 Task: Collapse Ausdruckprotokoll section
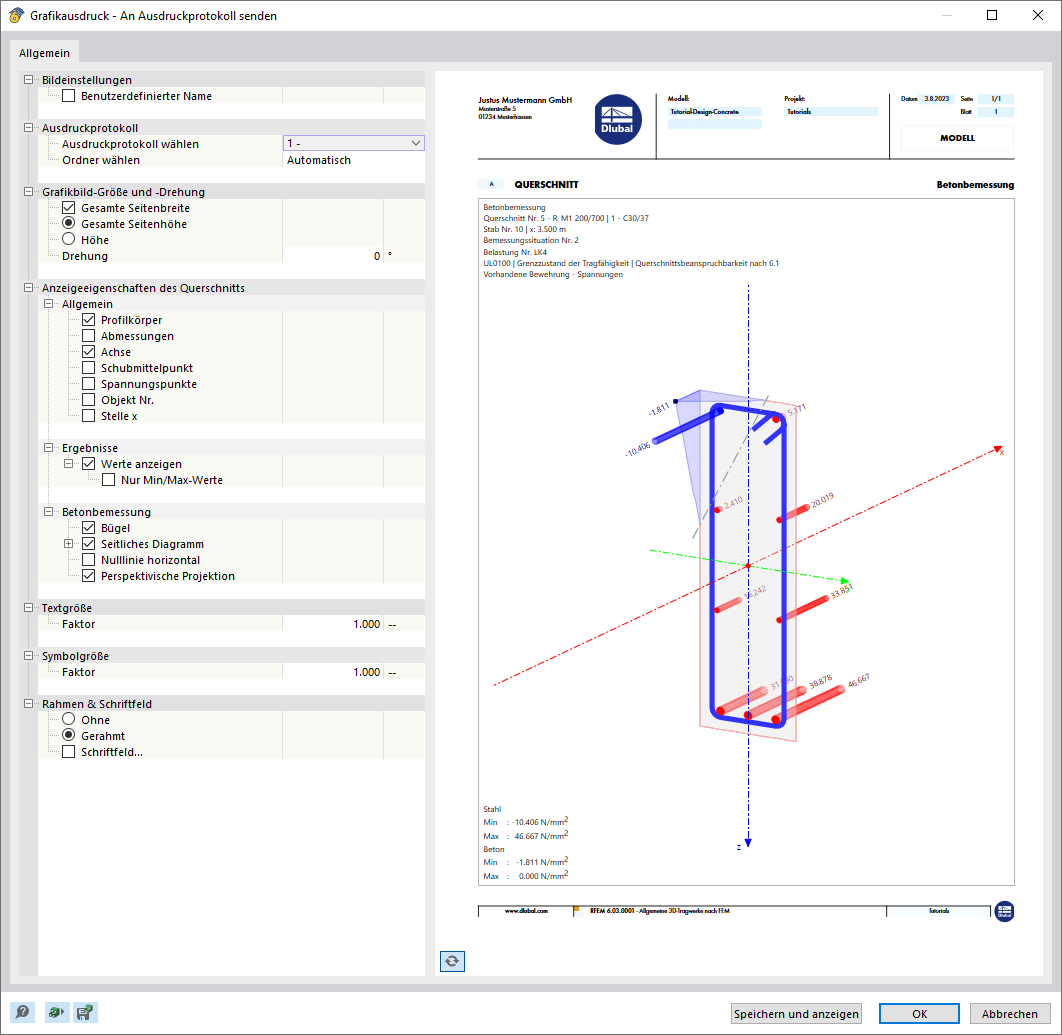[x=28, y=128]
